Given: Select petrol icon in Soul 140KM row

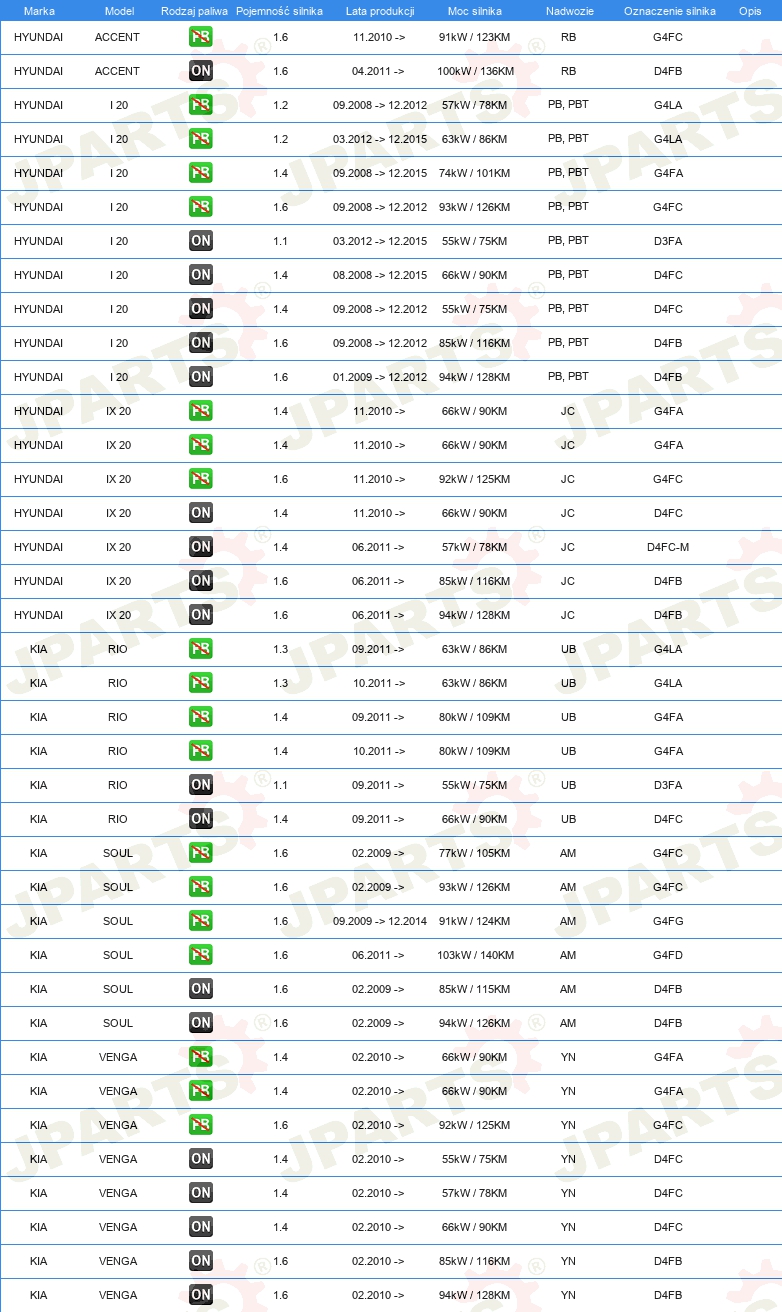Looking at the screenshot, I should (201, 955).
